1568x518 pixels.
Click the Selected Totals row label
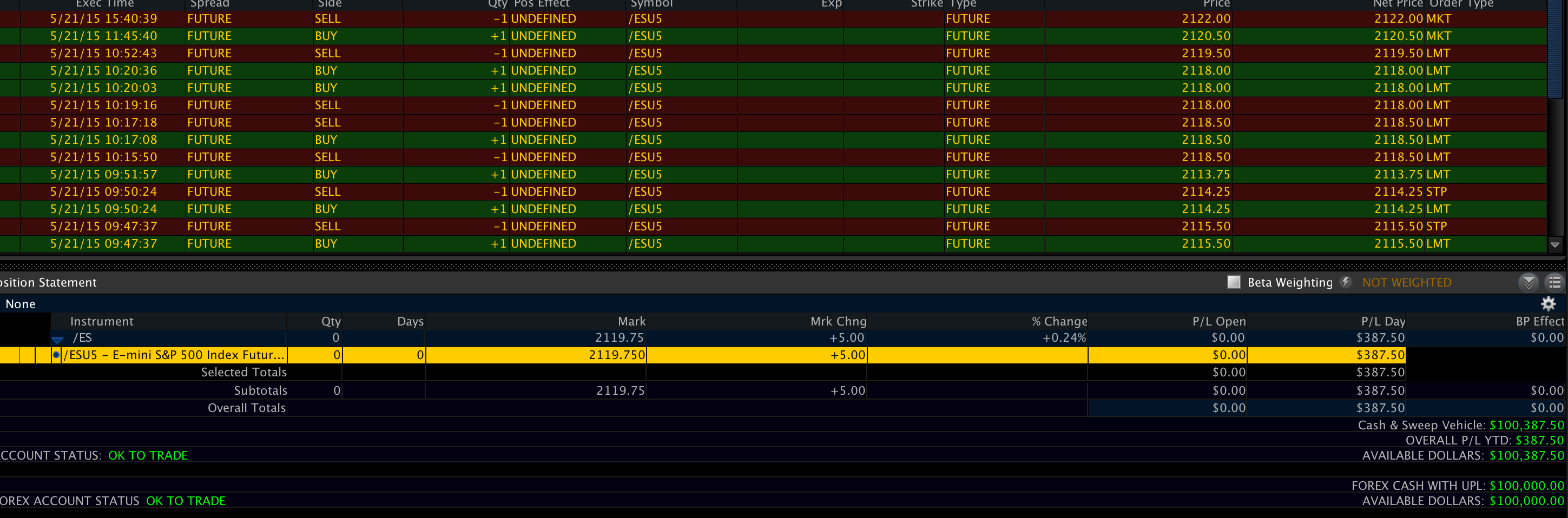click(243, 372)
